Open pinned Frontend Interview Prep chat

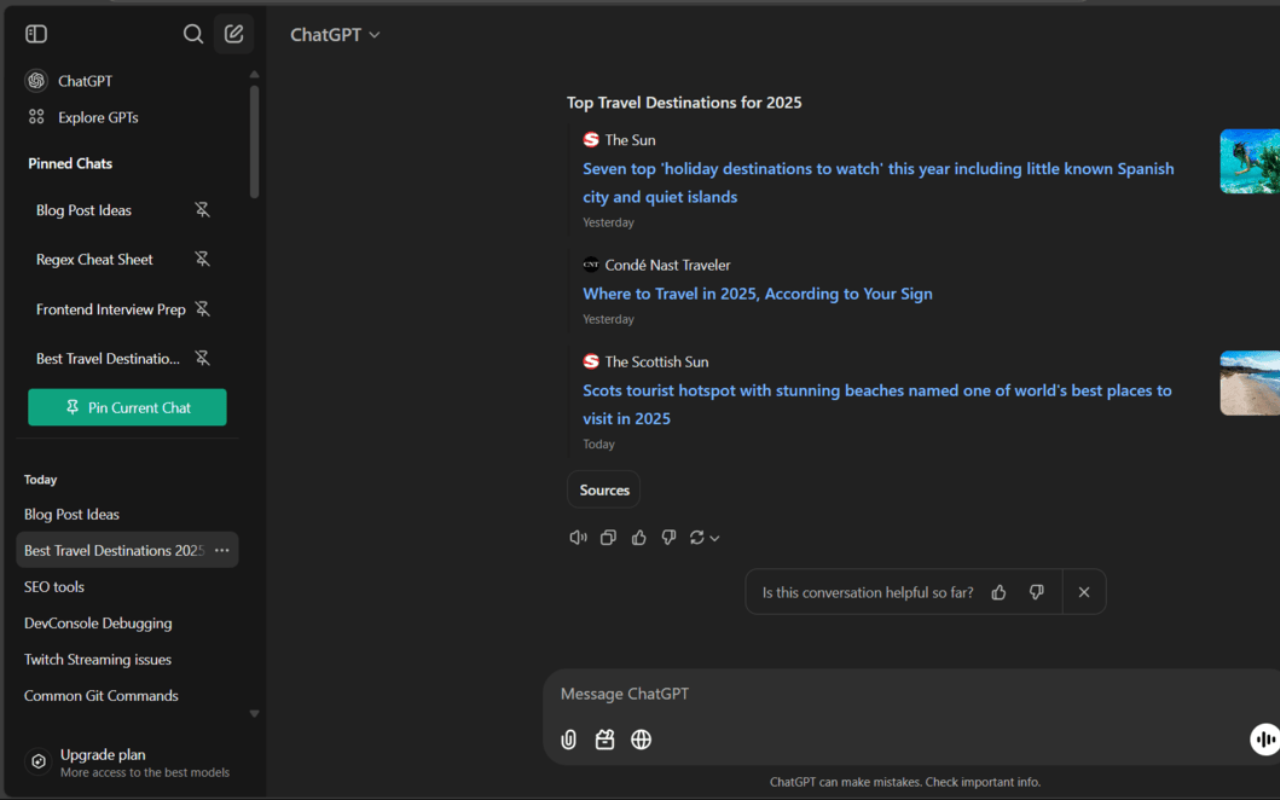pos(111,309)
